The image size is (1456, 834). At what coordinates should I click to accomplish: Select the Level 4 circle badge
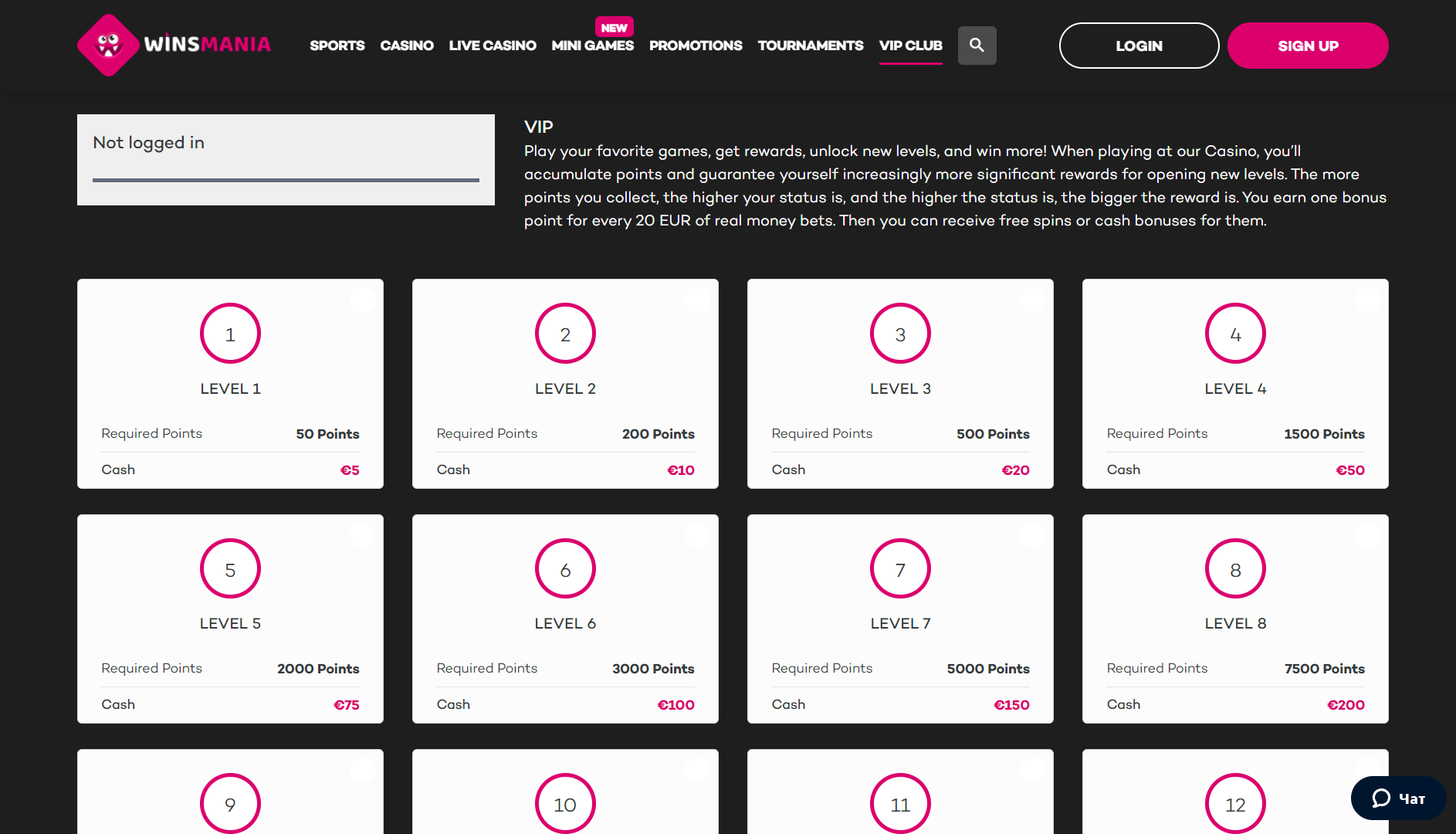(x=1235, y=334)
